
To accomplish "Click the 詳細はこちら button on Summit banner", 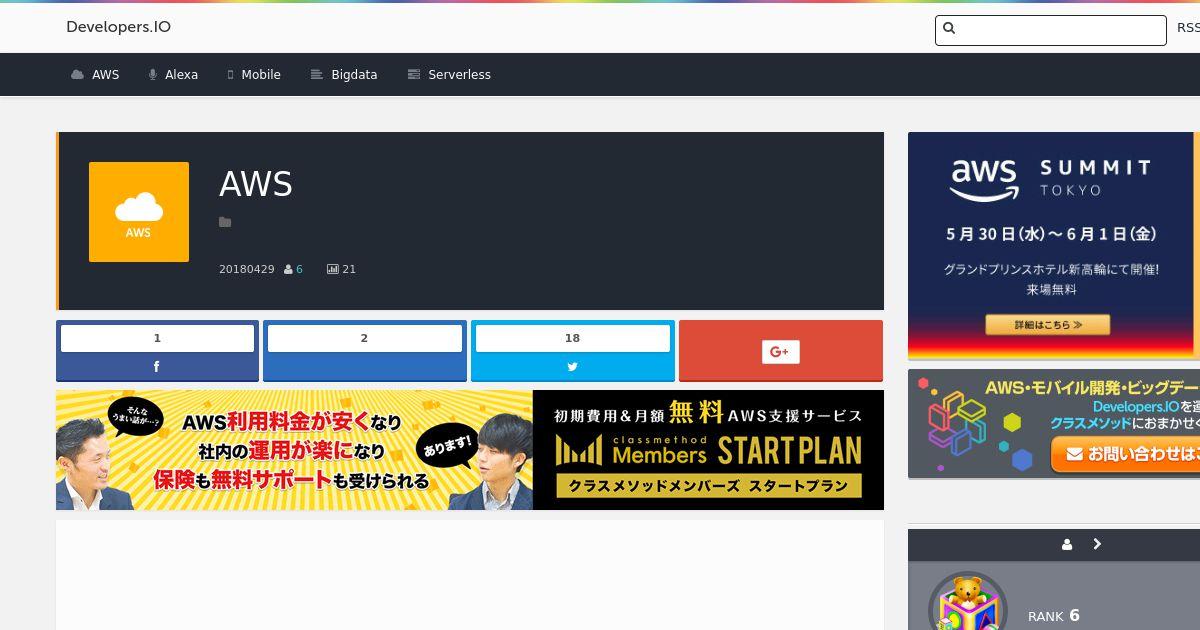I will pyautogui.click(x=1048, y=325).
